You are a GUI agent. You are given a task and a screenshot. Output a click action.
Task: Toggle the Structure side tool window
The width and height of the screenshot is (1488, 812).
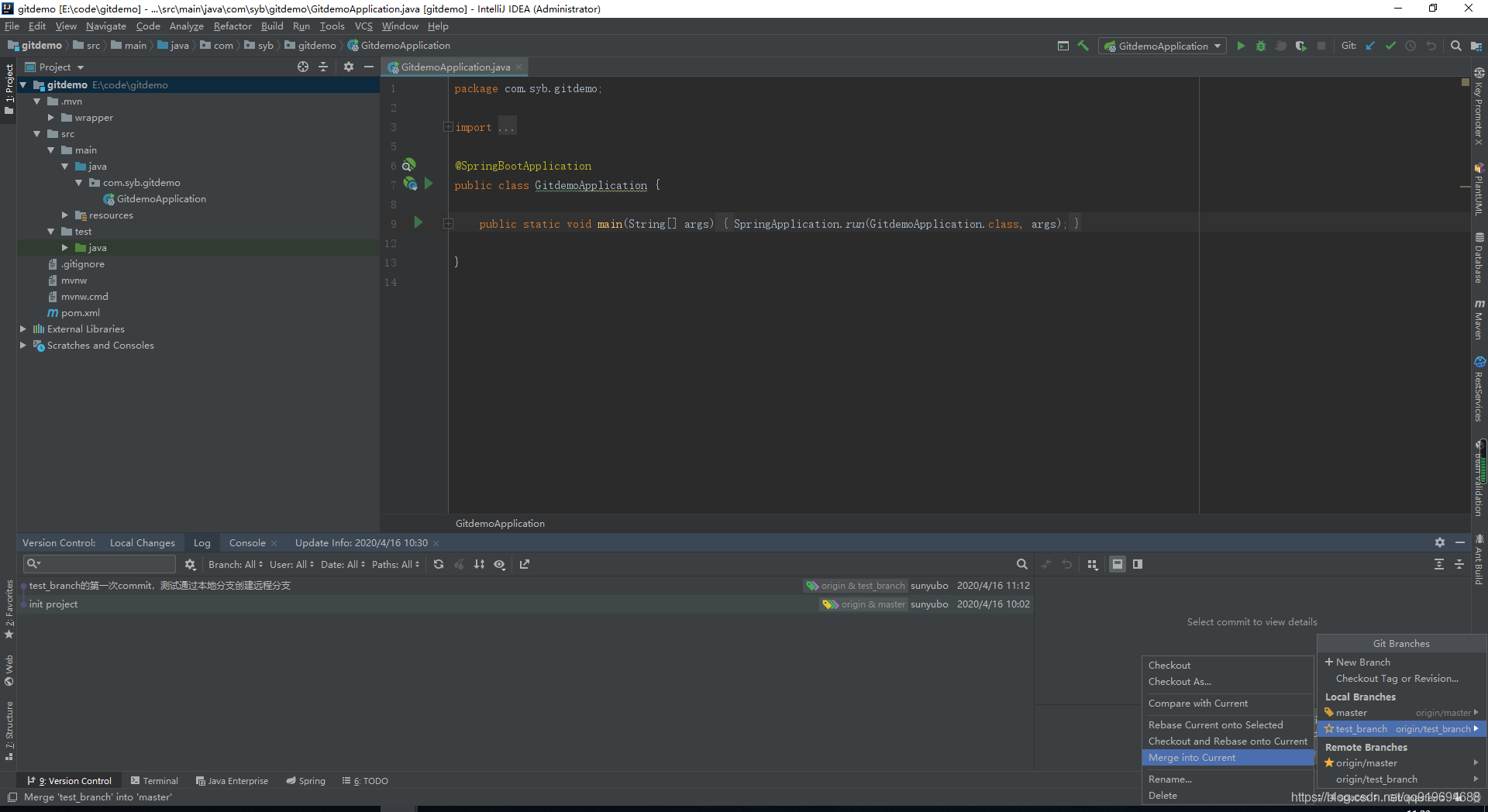pos(9,731)
